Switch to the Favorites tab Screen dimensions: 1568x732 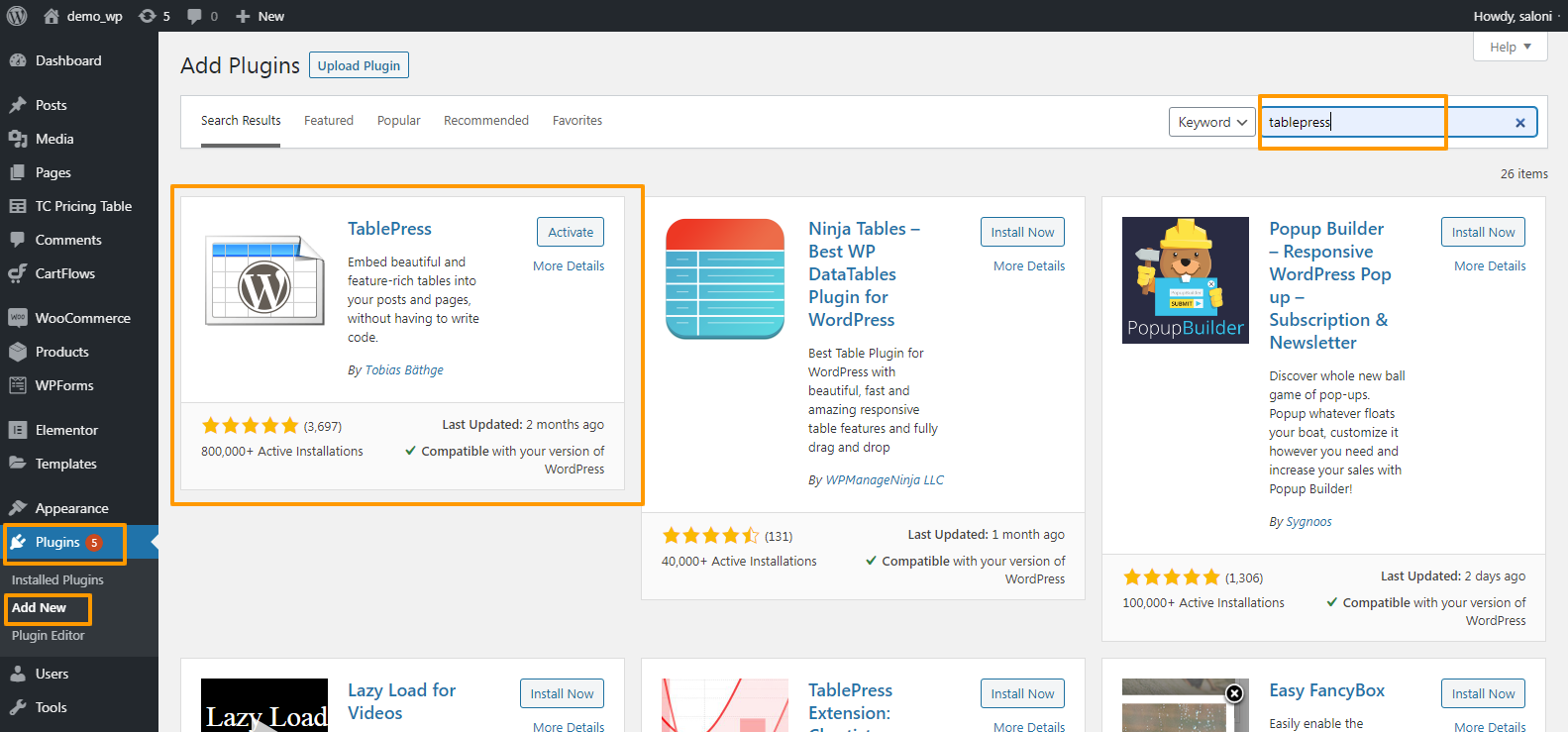(577, 121)
